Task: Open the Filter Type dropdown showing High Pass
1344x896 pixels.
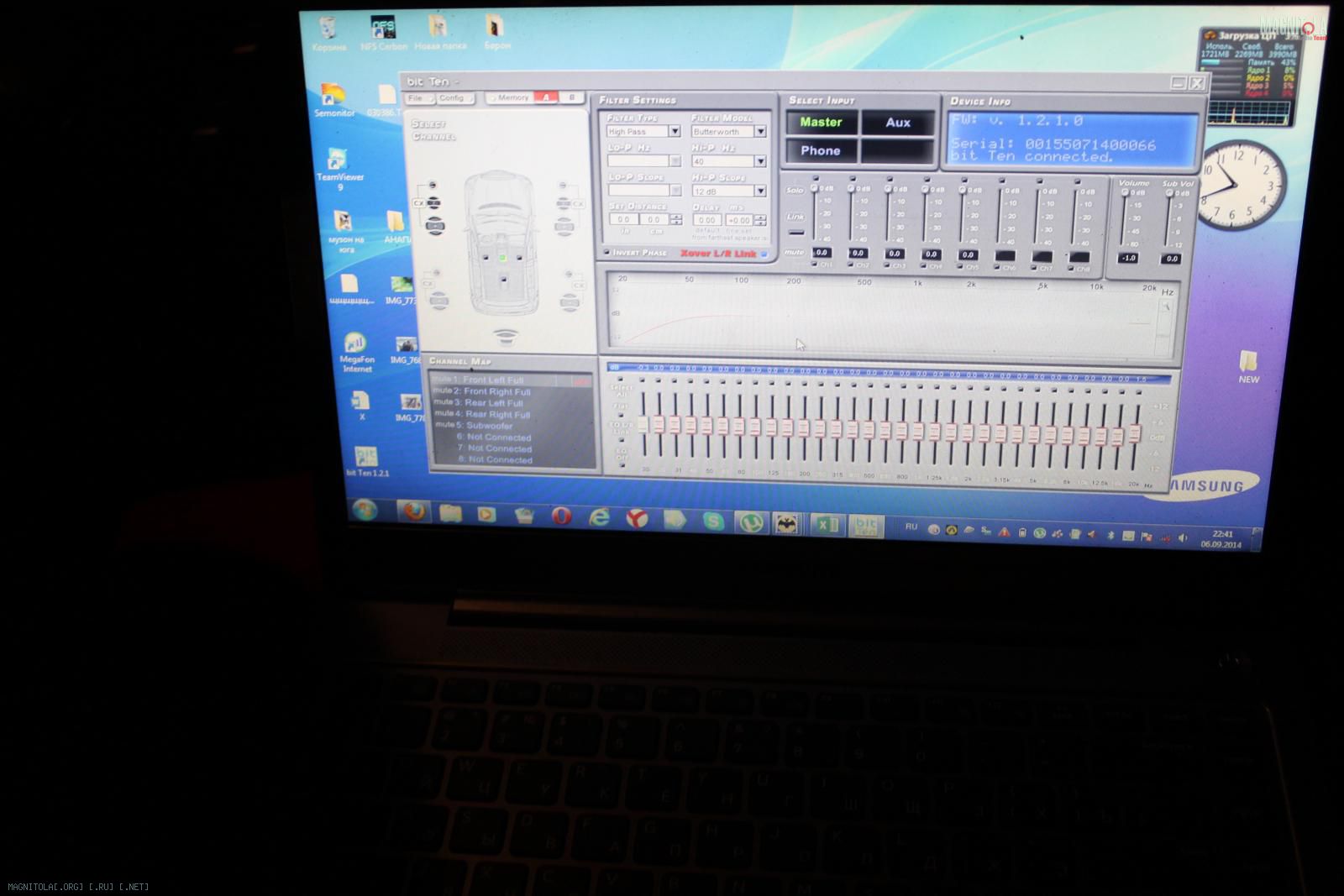Action: [x=643, y=132]
